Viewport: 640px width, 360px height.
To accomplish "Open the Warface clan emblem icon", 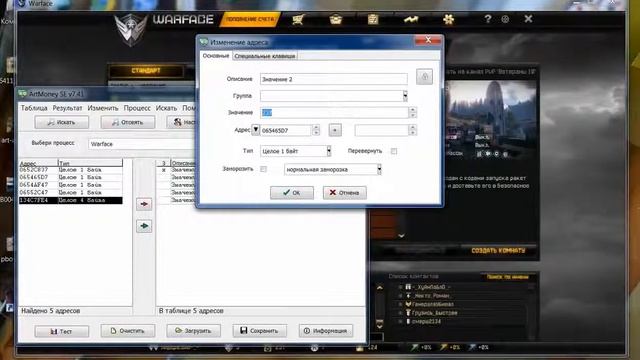I will (x=448, y=19).
